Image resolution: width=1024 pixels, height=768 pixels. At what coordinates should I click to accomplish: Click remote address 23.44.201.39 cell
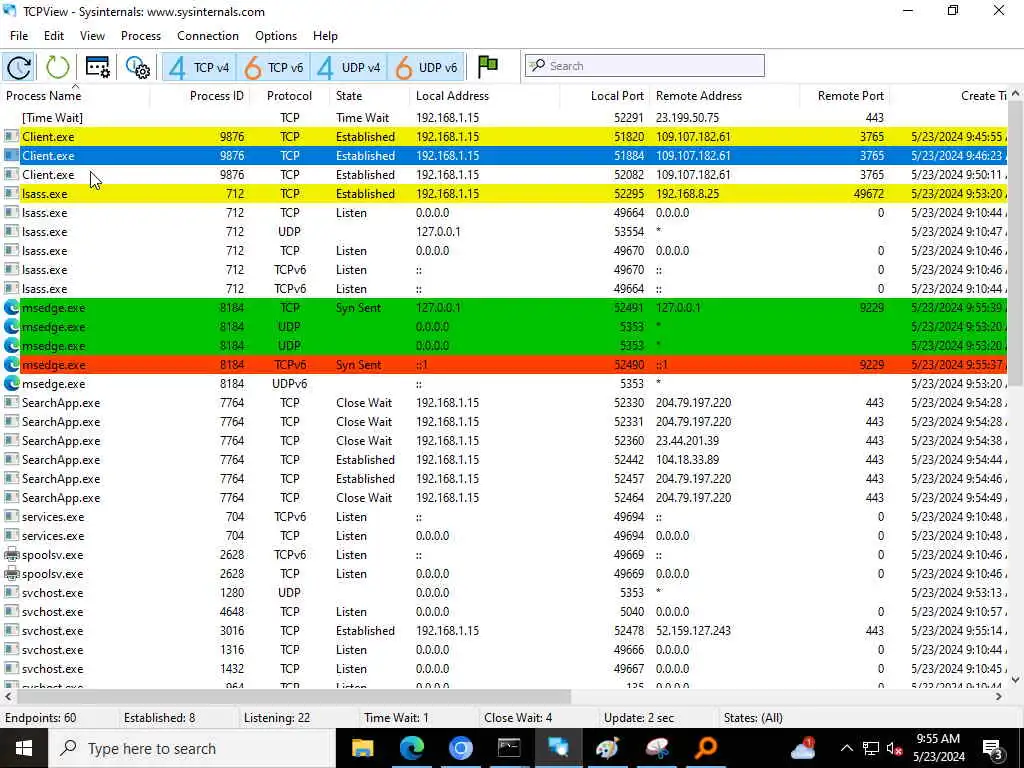click(687, 441)
